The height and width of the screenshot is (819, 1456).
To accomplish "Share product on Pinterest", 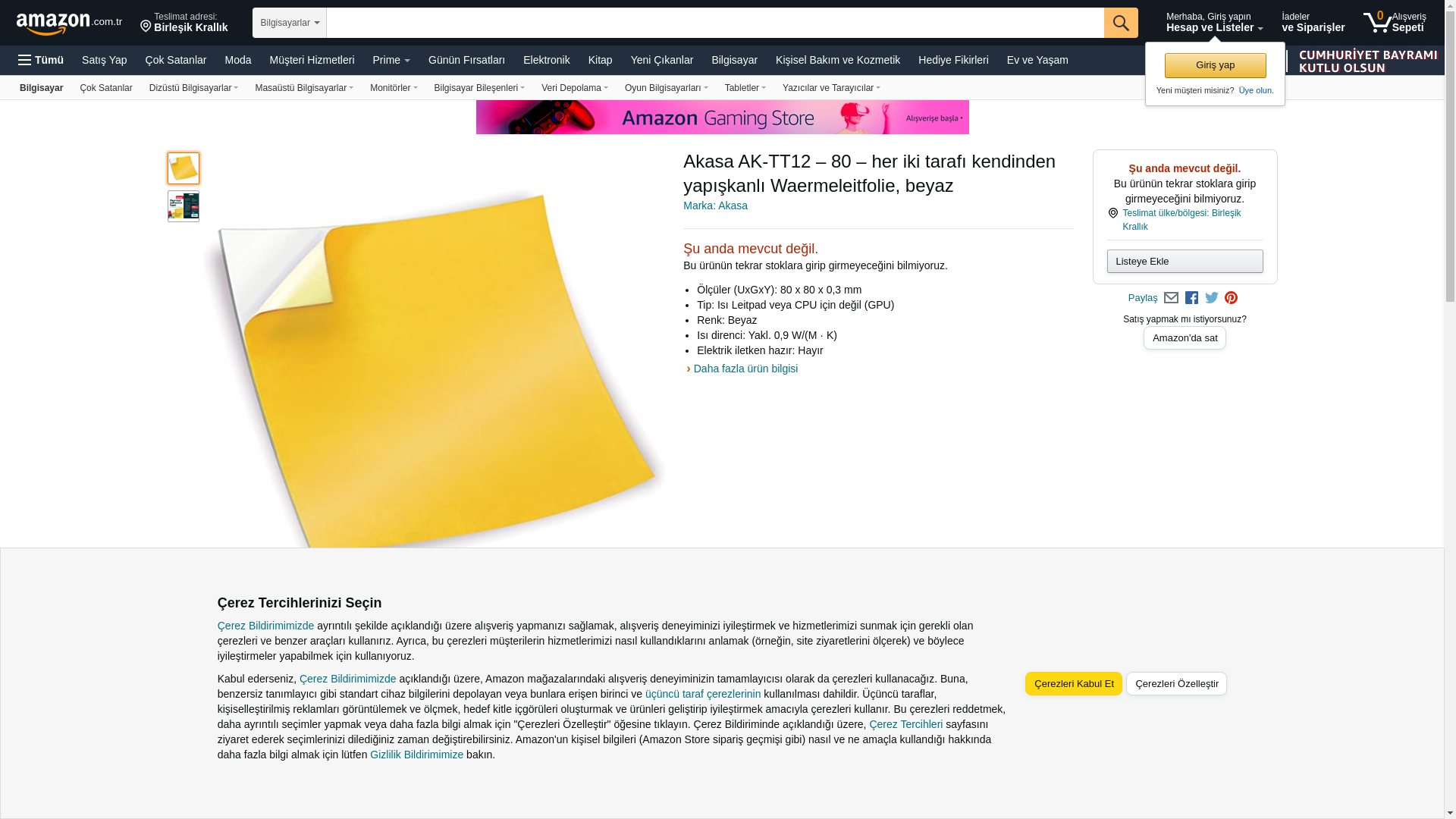I will 1231,298.
